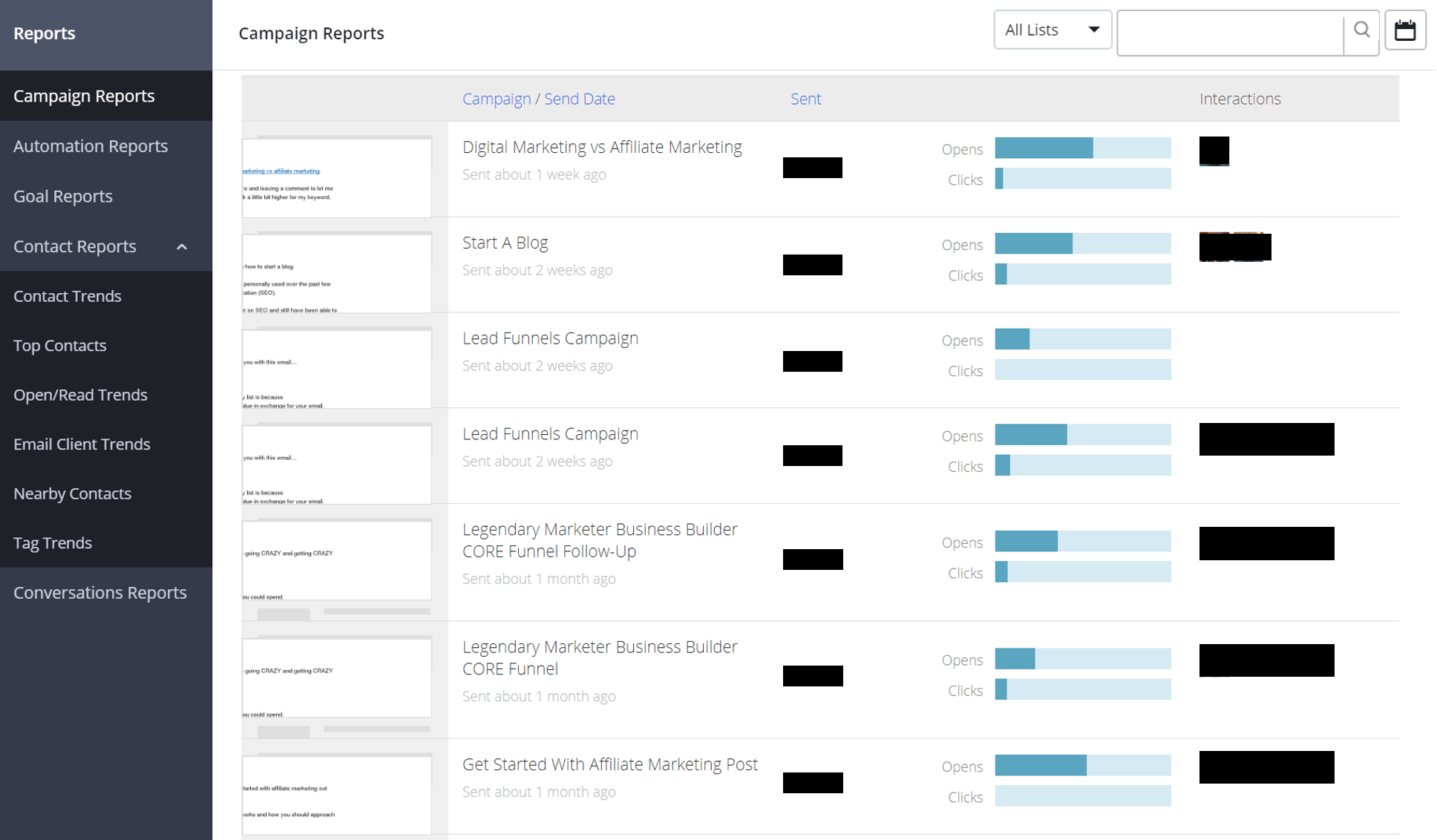Open the calendar date picker icon
This screenshot has height=840, width=1437.
coord(1404,30)
